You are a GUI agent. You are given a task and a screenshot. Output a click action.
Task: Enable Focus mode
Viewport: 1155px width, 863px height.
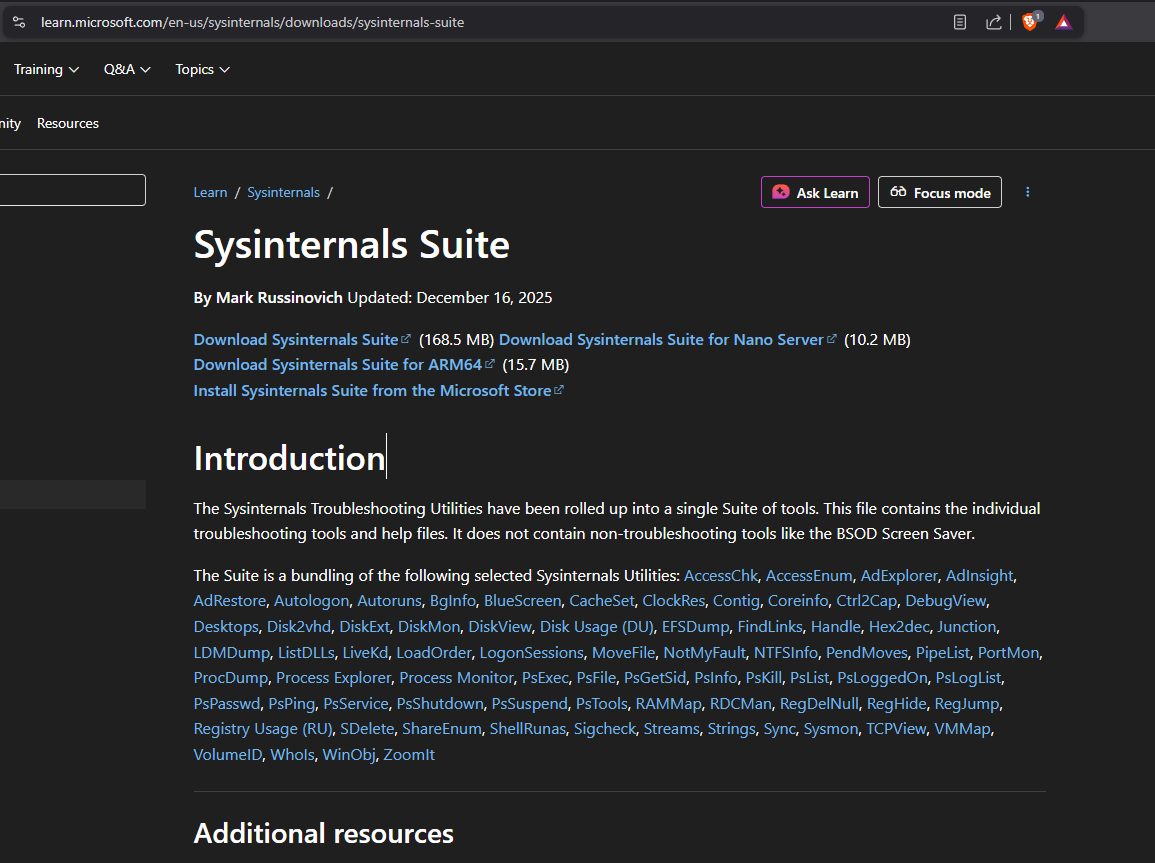tap(939, 192)
